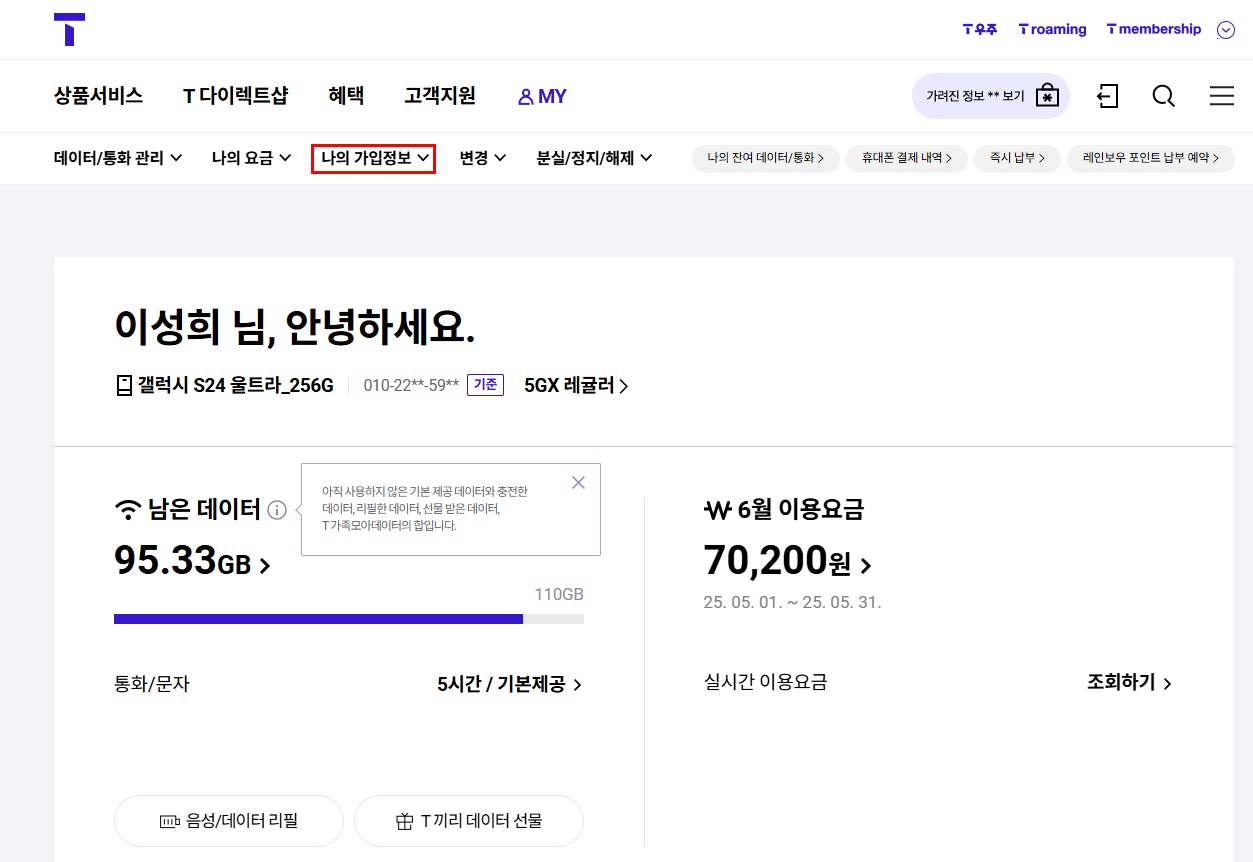
Task: Click the wifi icon beside 남은 데이터
Action: pos(127,510)
